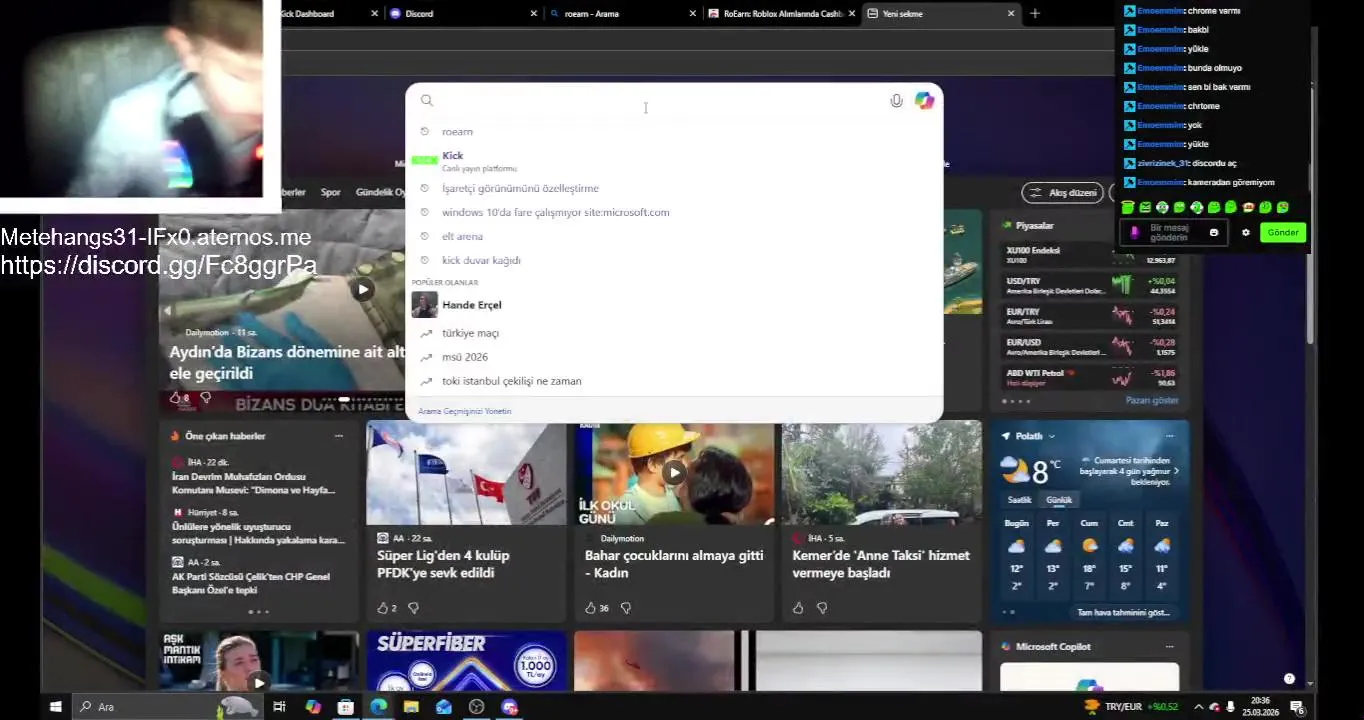The height and width of the screenshot is (720, 1364).
Task: Open Arama Geçmişinizi Yönetin link
Action: [x=465, y=412]
